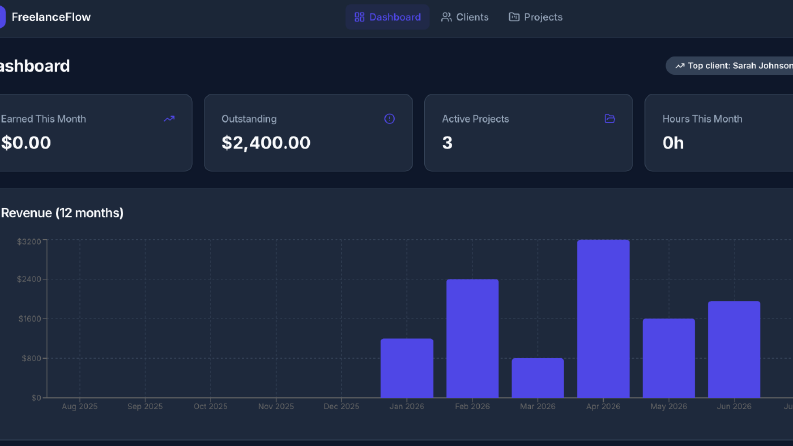Click the trending-up icon on Earned This Month card
Screen dimensions: 793x446
(169, 119)
